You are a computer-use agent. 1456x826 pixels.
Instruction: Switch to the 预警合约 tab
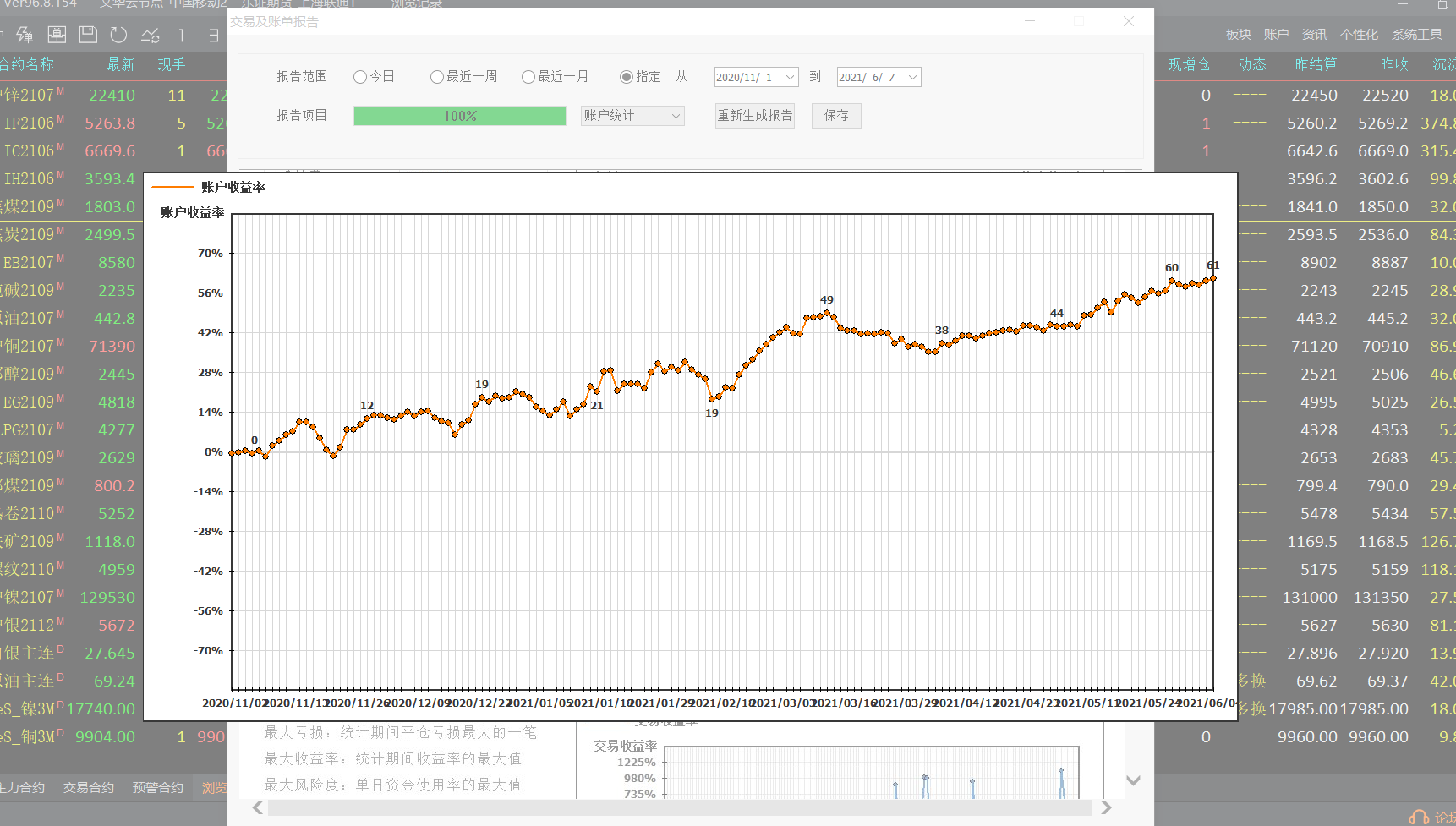coord(157,788)
